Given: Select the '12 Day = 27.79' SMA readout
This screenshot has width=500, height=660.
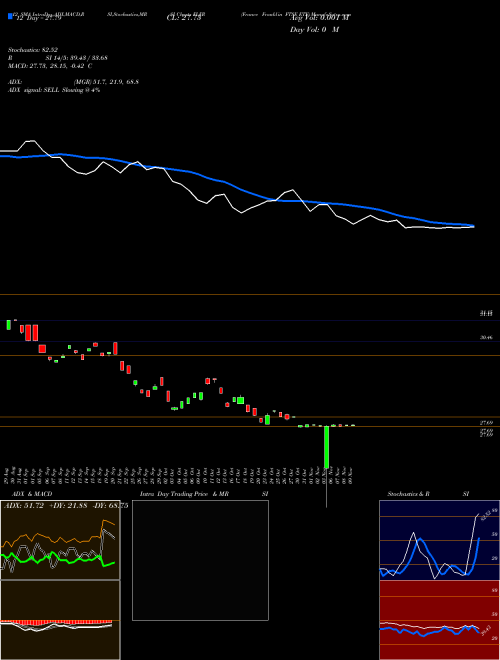Looking at the screenshot, I should pos(39,18).
